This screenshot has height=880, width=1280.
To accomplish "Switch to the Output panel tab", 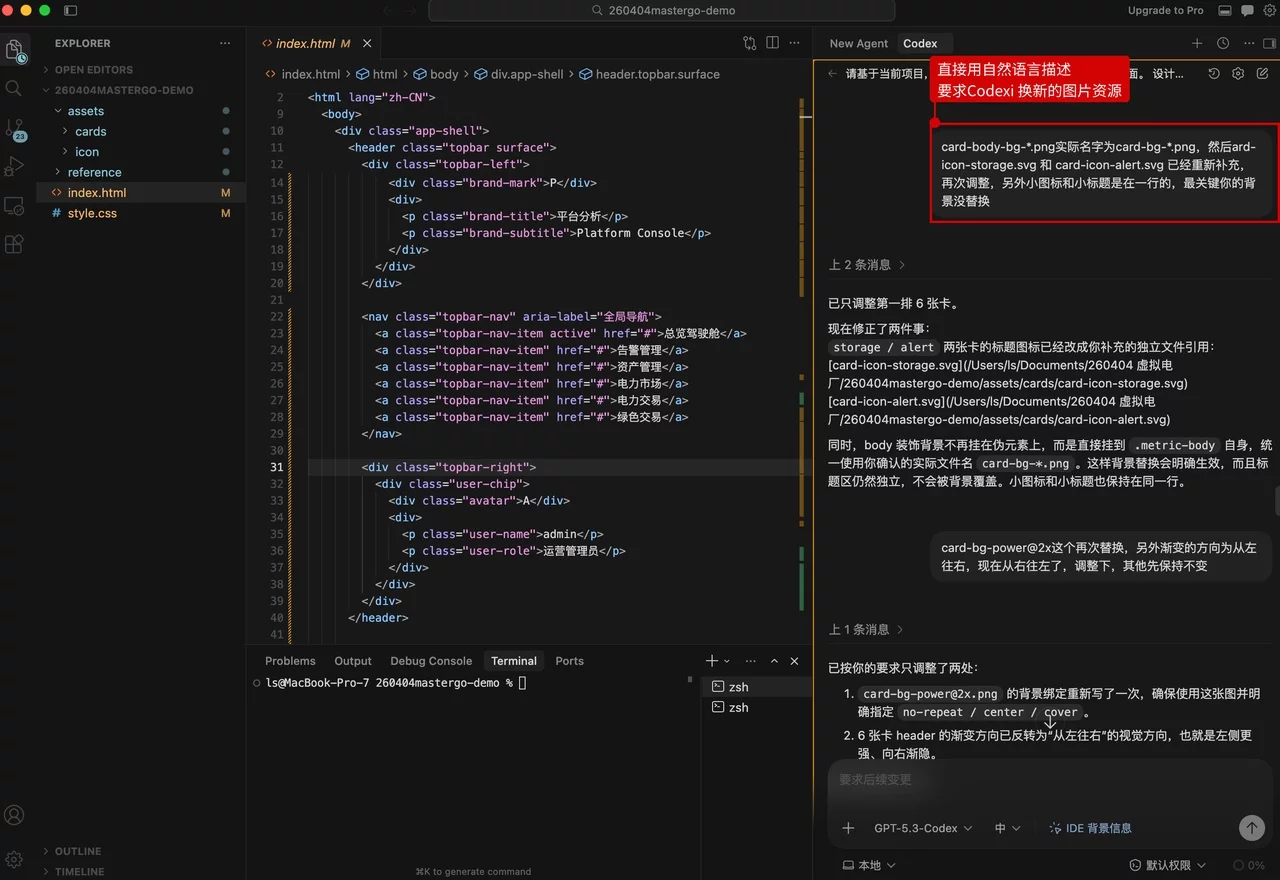I will (352, 661).
